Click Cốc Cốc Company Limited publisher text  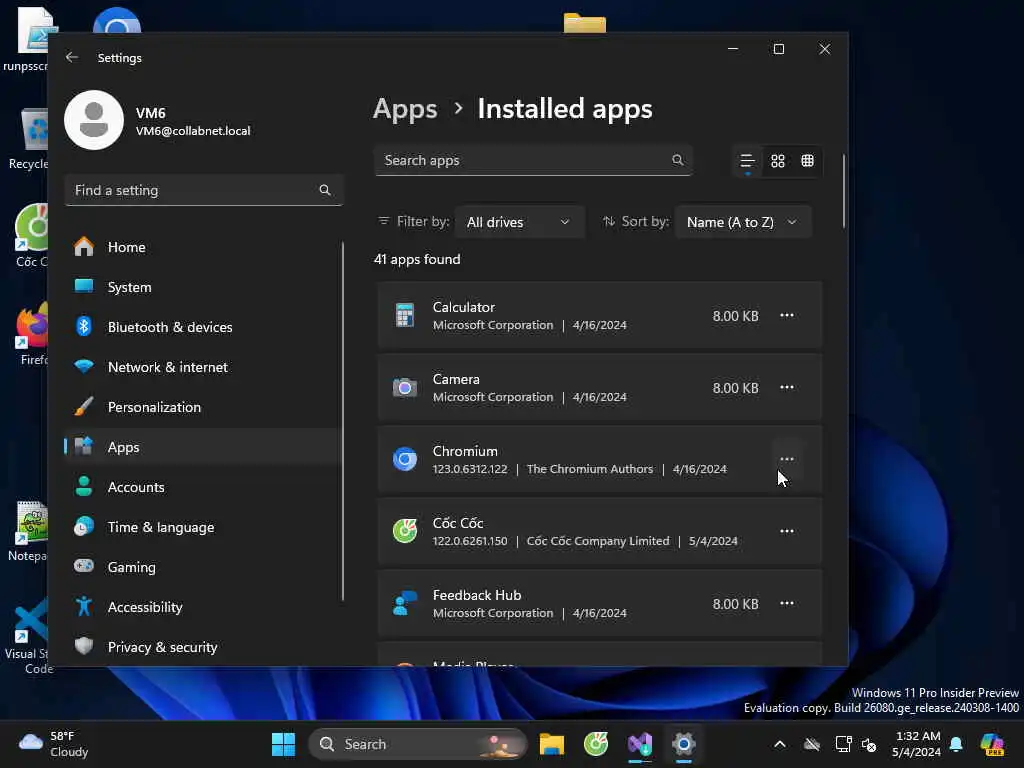click(x=598, y=541)
